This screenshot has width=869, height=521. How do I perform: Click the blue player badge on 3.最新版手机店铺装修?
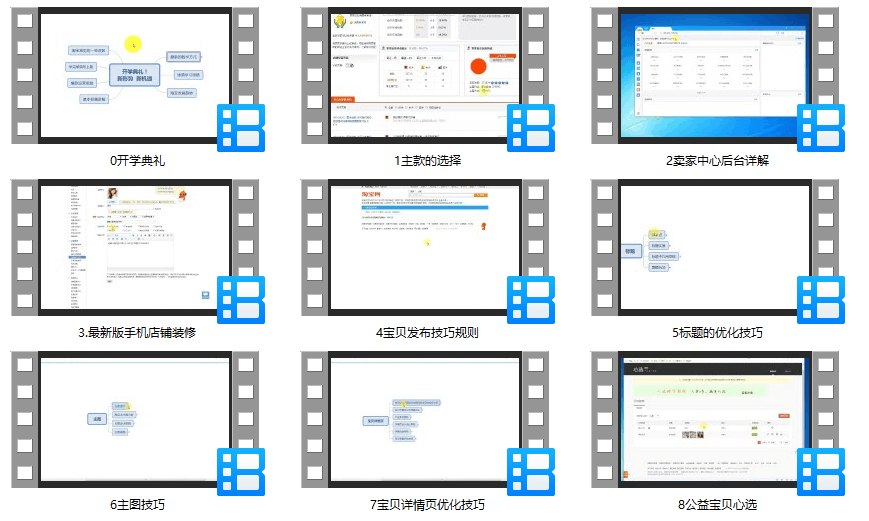[x=241, y=299]
